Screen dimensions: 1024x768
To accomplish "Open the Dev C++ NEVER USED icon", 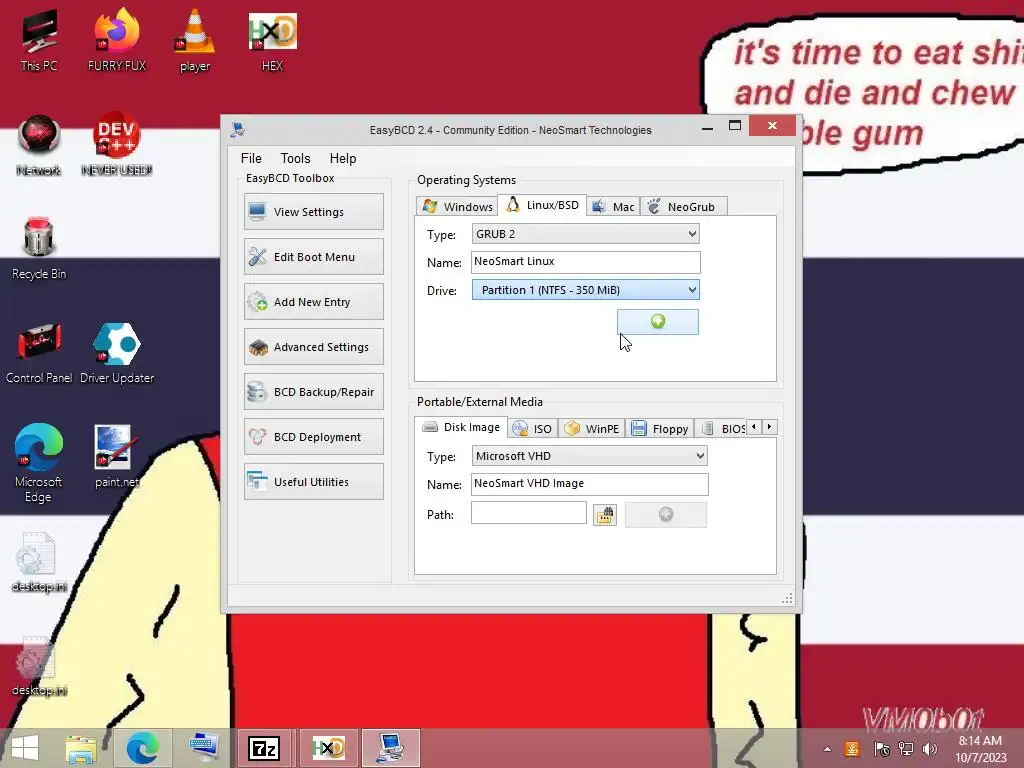I will (x=117, y=146).
